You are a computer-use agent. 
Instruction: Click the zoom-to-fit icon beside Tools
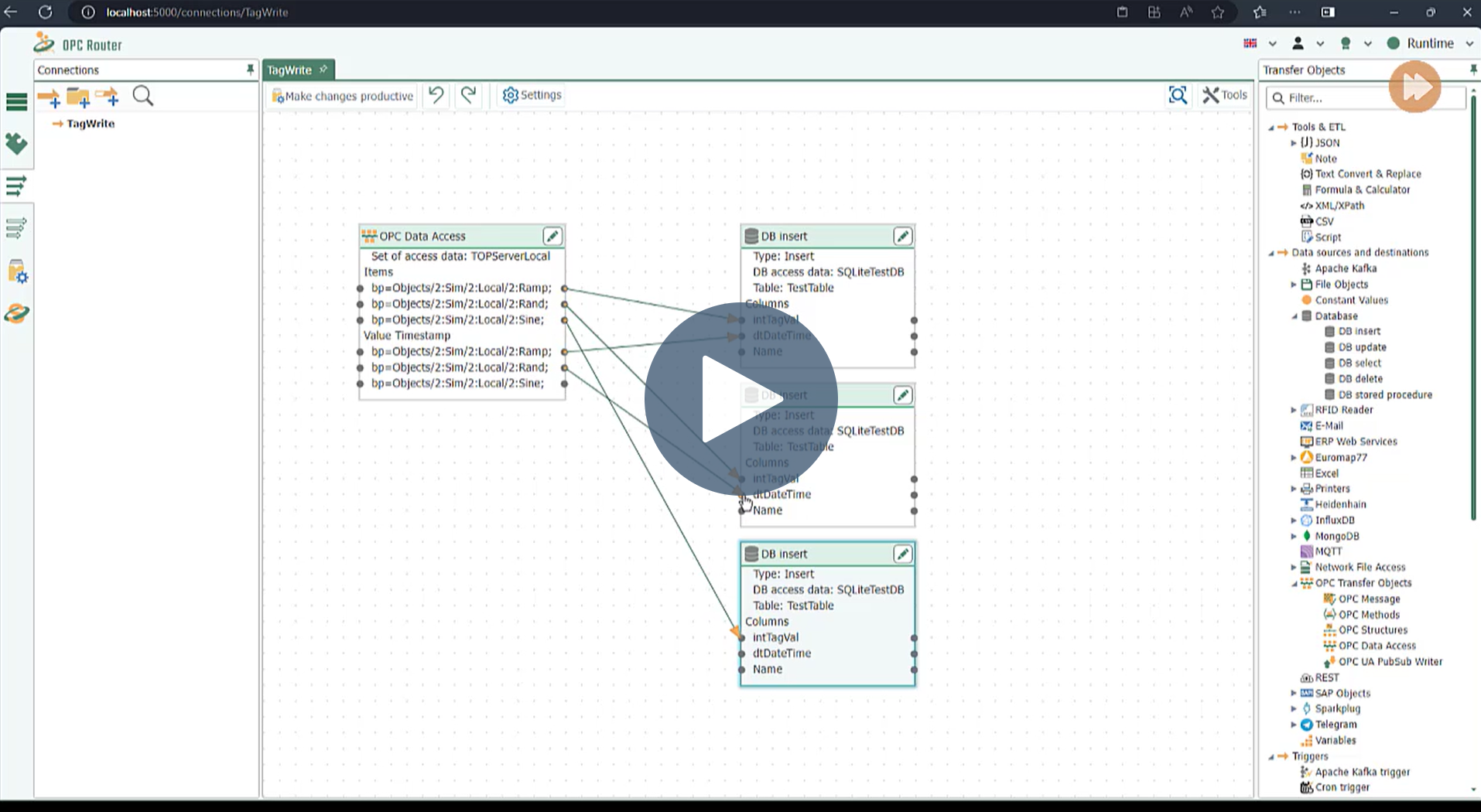(1178, 95)
